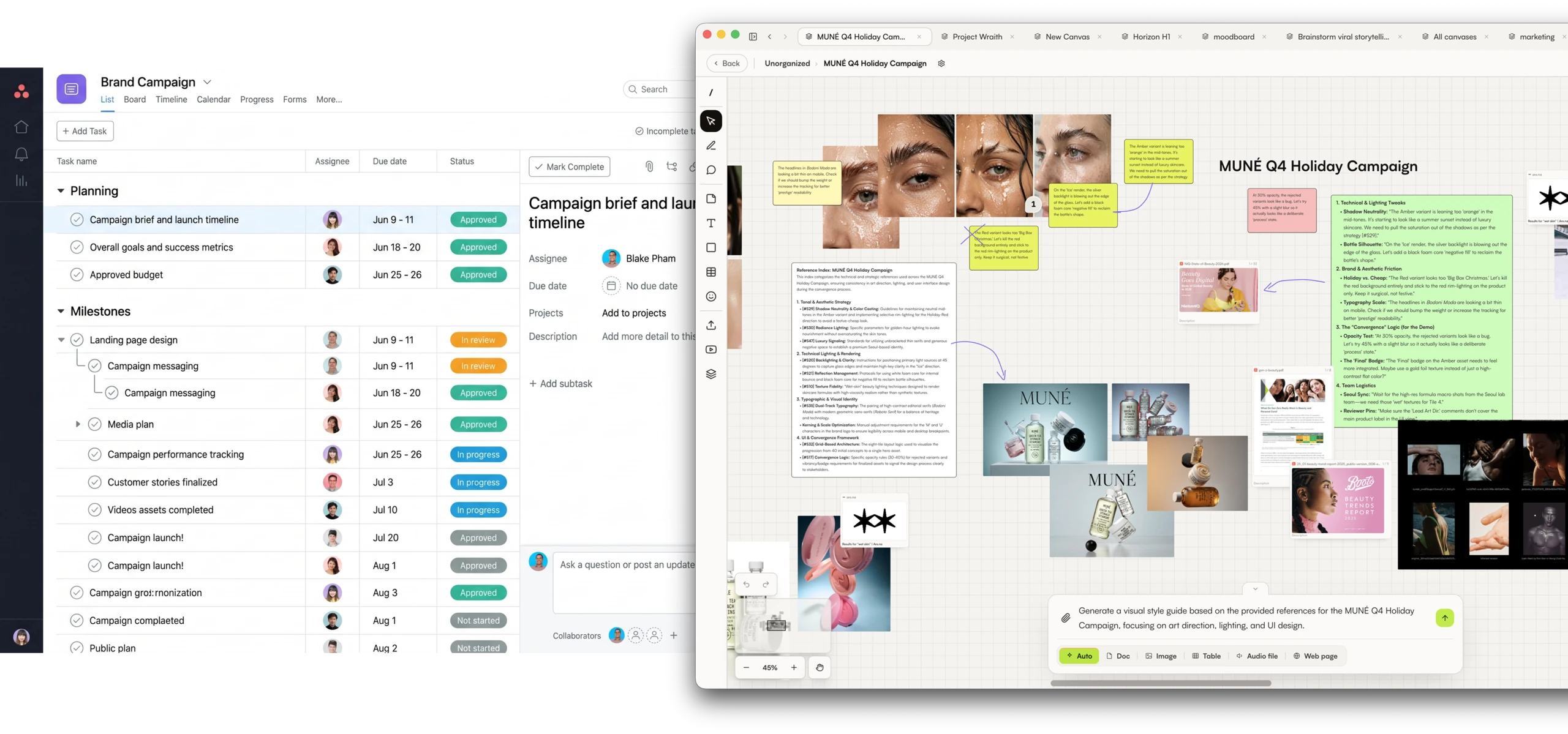Check off Public plan task

(x=77, y=647)
